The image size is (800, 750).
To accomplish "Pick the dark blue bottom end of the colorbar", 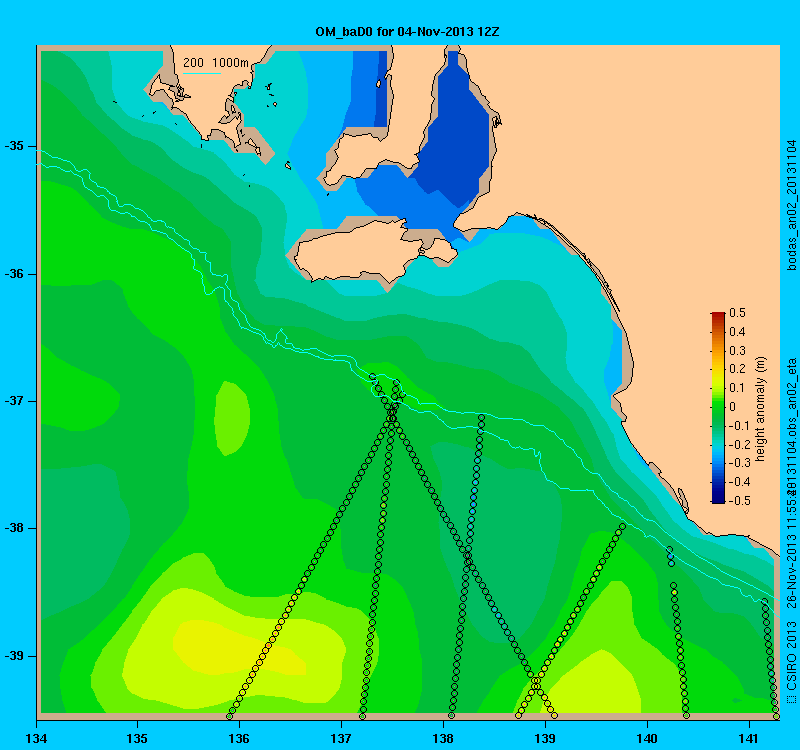I will tap(718, 499).
